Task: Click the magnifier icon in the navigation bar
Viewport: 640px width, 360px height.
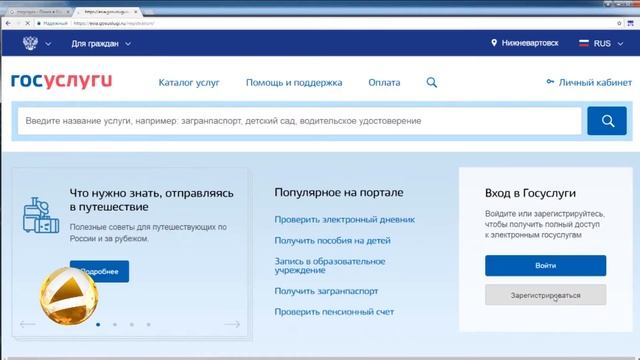Action: coord(431,82)
